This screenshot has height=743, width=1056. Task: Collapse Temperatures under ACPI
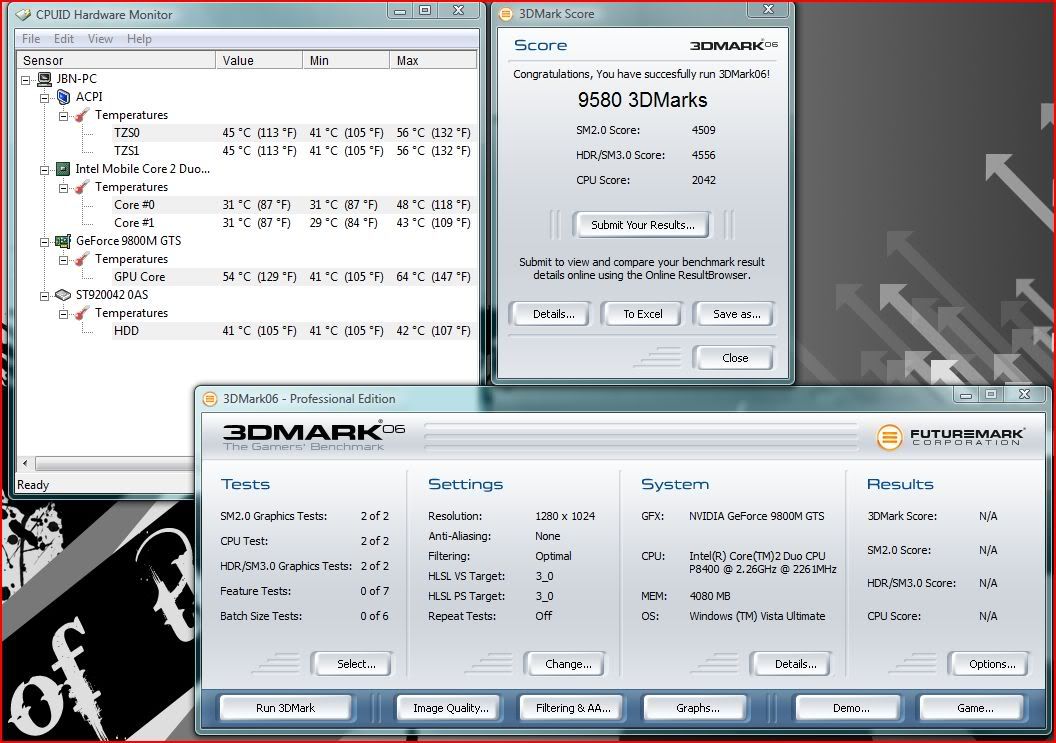63,116
